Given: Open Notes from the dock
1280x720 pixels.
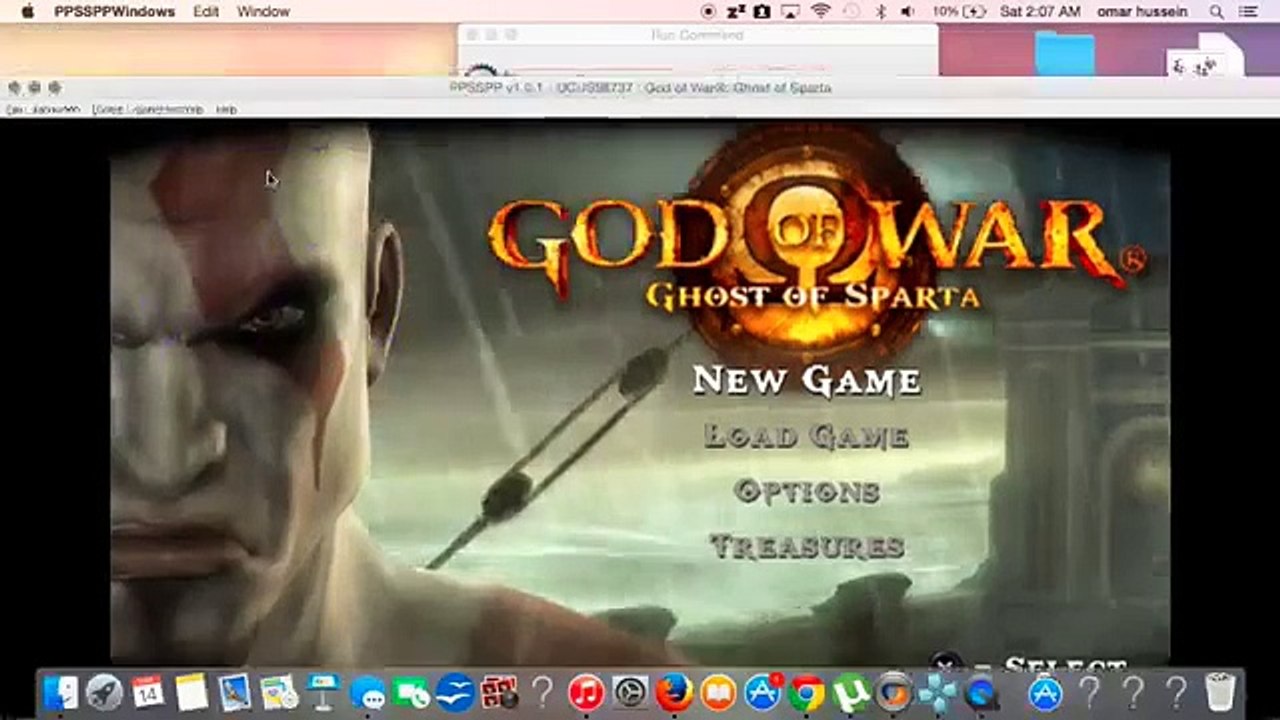Looking at the screenshot, I should (191, 692).
